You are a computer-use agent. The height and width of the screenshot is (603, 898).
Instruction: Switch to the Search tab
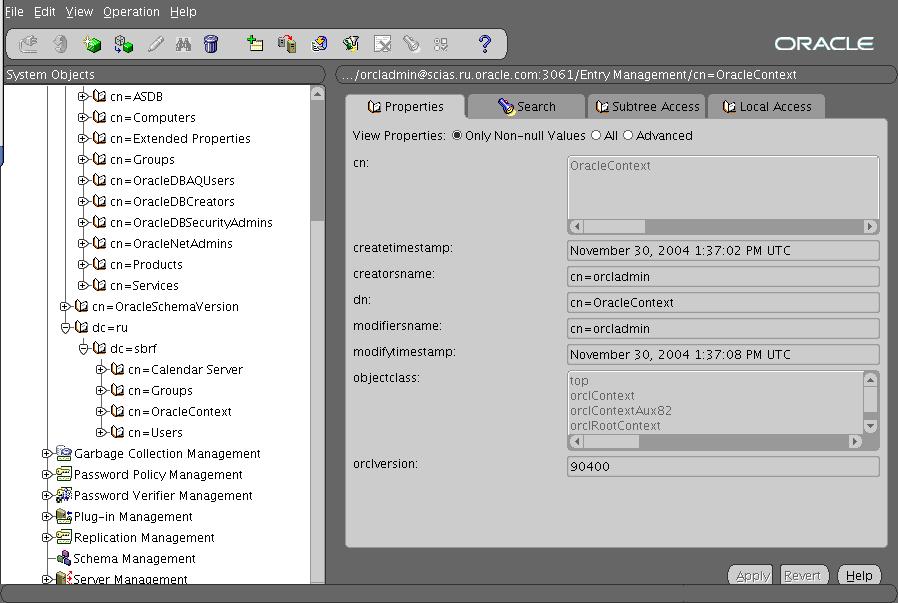click(526, 107)
